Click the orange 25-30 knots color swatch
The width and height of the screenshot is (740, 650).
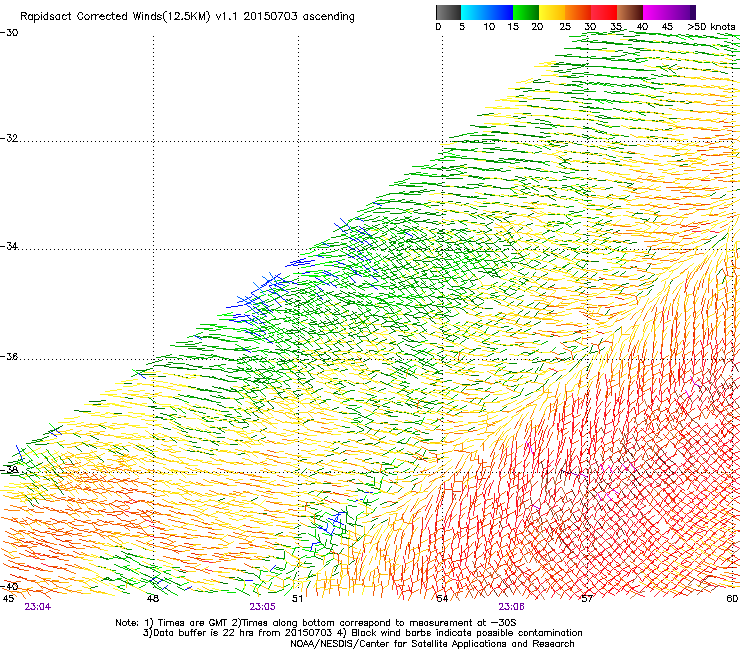point(578,12)
